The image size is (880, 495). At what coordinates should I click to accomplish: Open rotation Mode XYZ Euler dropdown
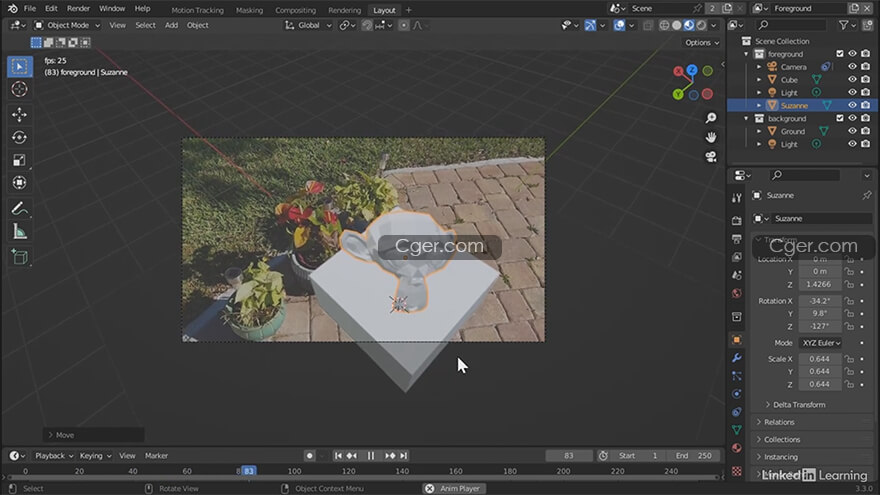pyautogui.click(x=820, y=342)
